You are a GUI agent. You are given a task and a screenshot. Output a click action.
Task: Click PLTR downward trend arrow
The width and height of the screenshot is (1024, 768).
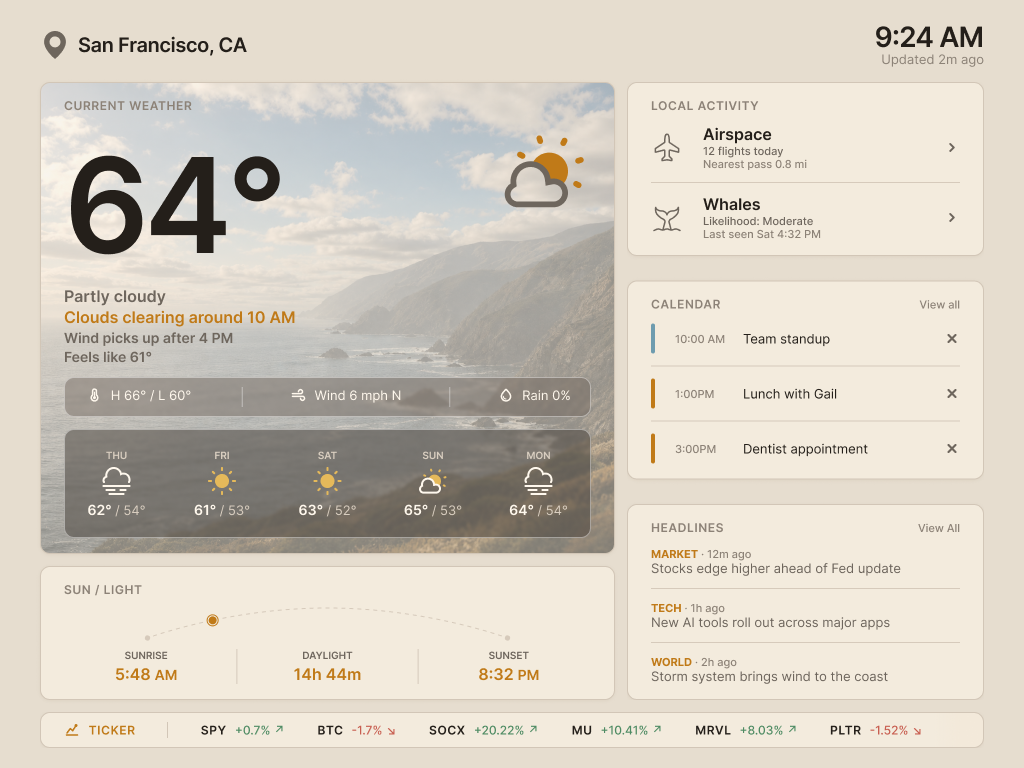point(918,731)
